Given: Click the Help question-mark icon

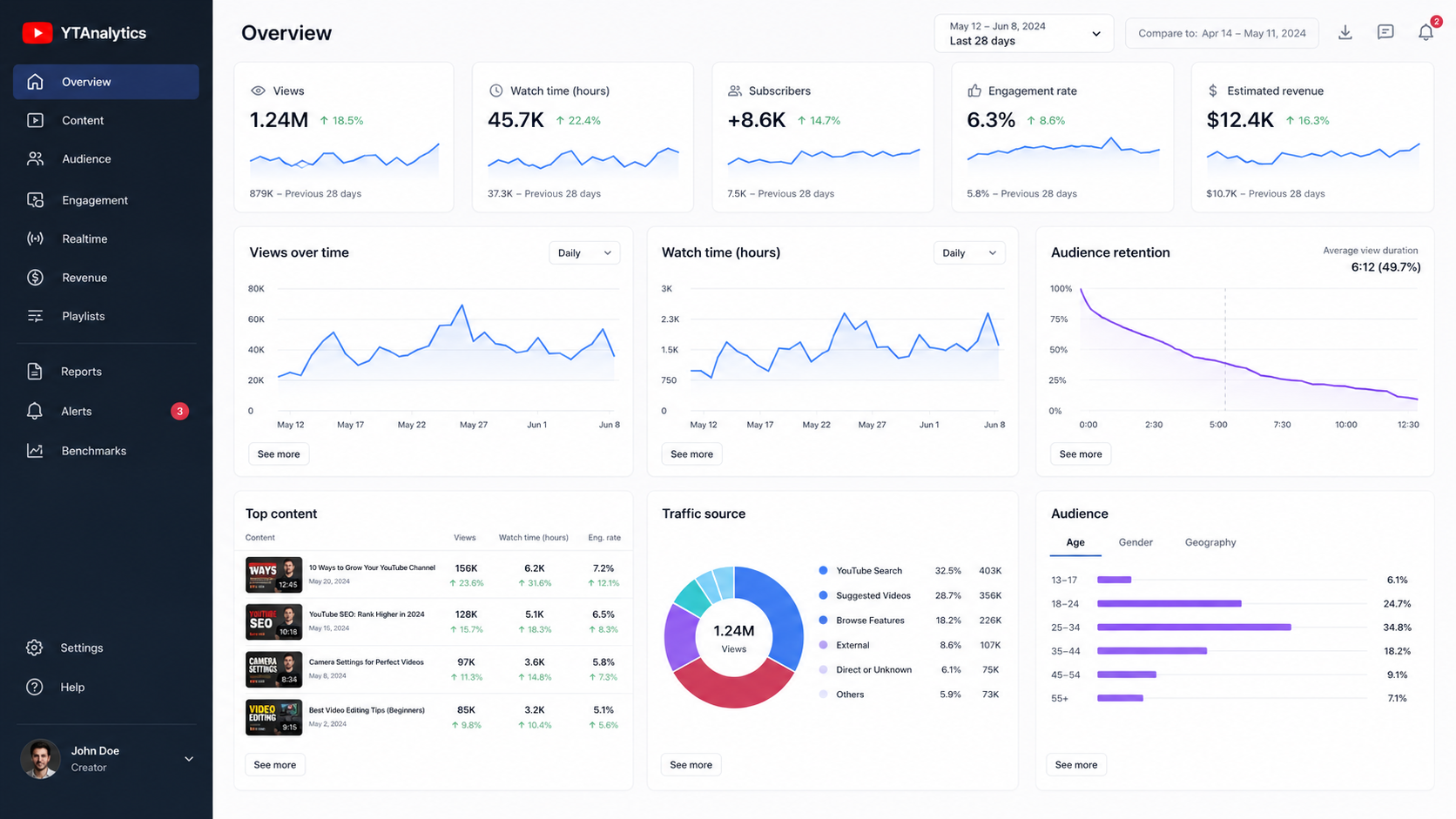Looking at the screenshot, I should tap(34, 687).
